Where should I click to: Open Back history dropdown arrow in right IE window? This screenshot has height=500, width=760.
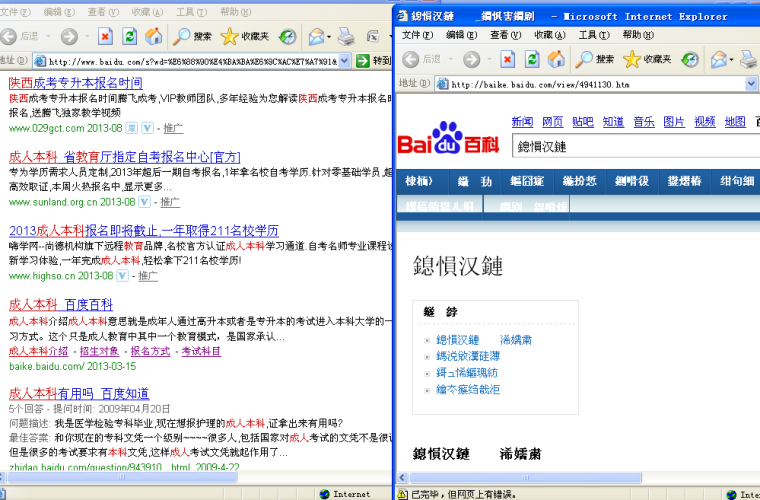pyautogui.click(x=450, y=59)
